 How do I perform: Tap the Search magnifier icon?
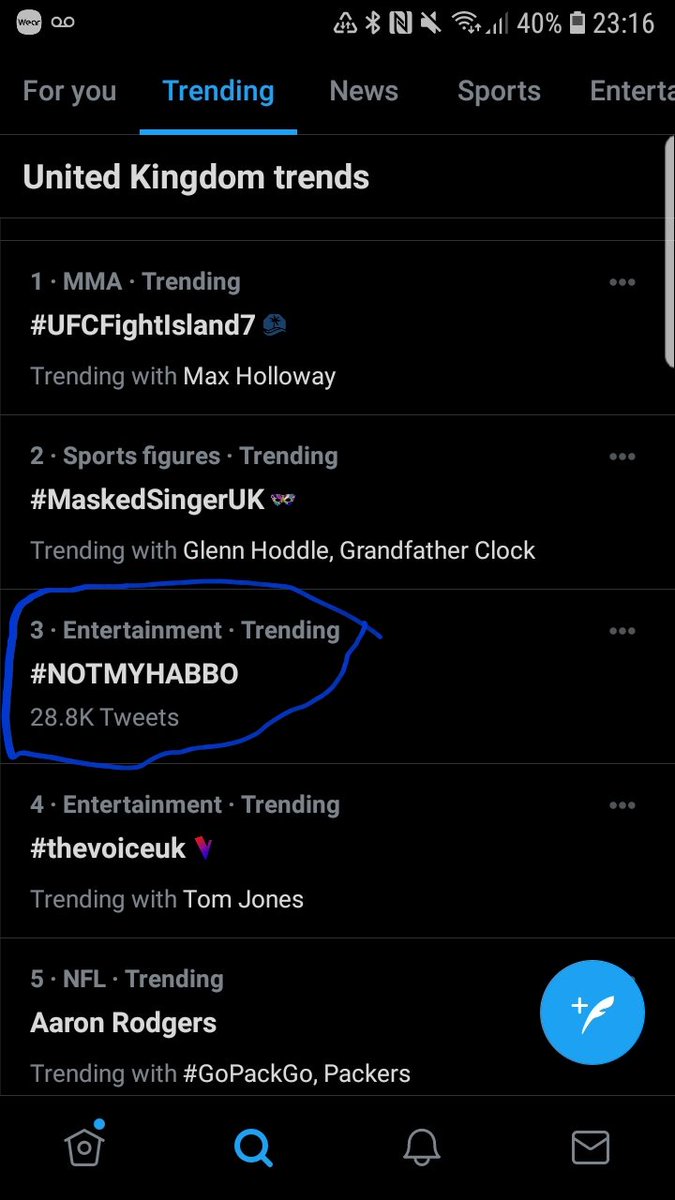pos(253,1148)
